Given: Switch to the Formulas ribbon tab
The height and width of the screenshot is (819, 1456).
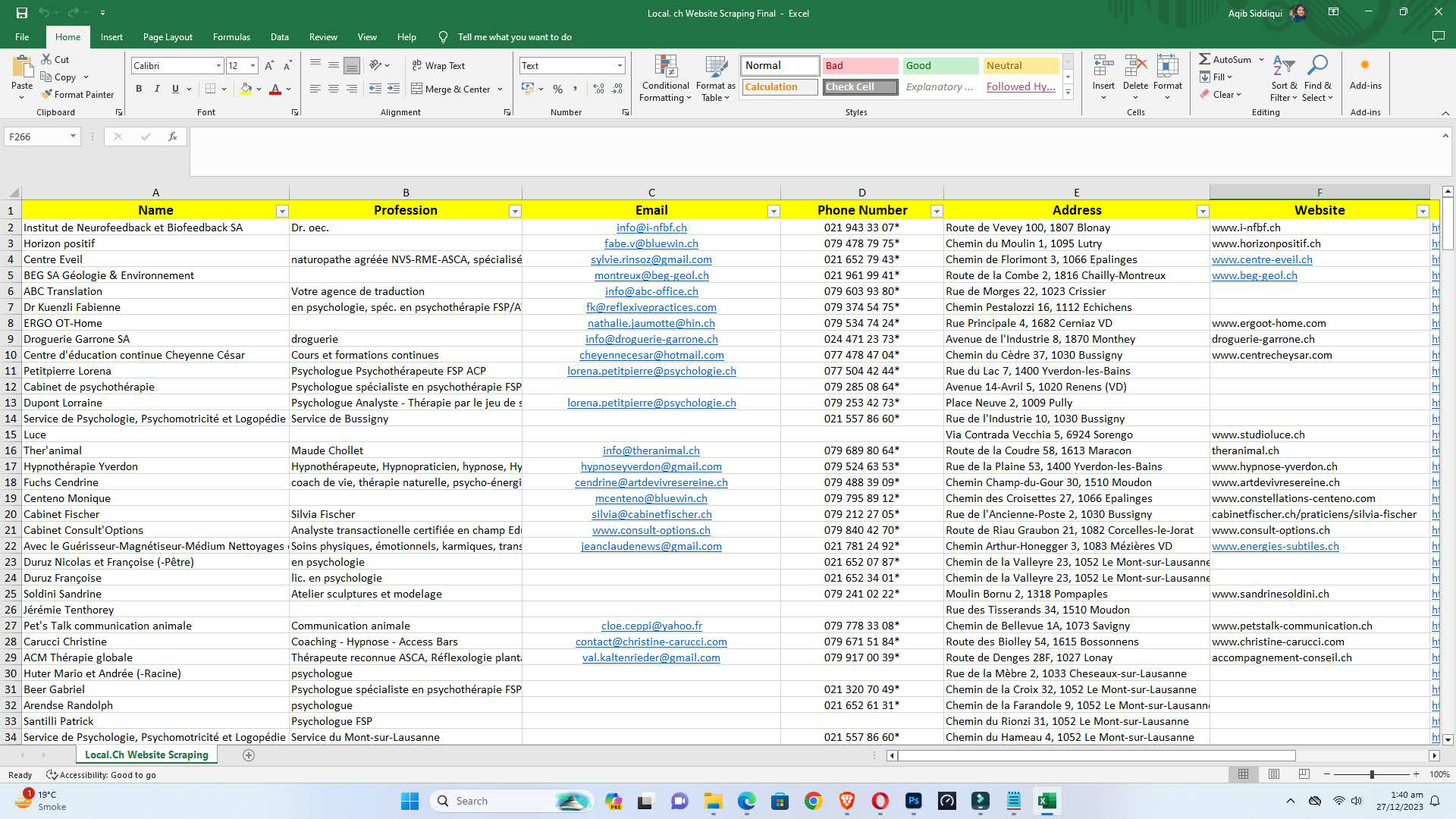Looking at the screenshot, I should pos(231,36).
